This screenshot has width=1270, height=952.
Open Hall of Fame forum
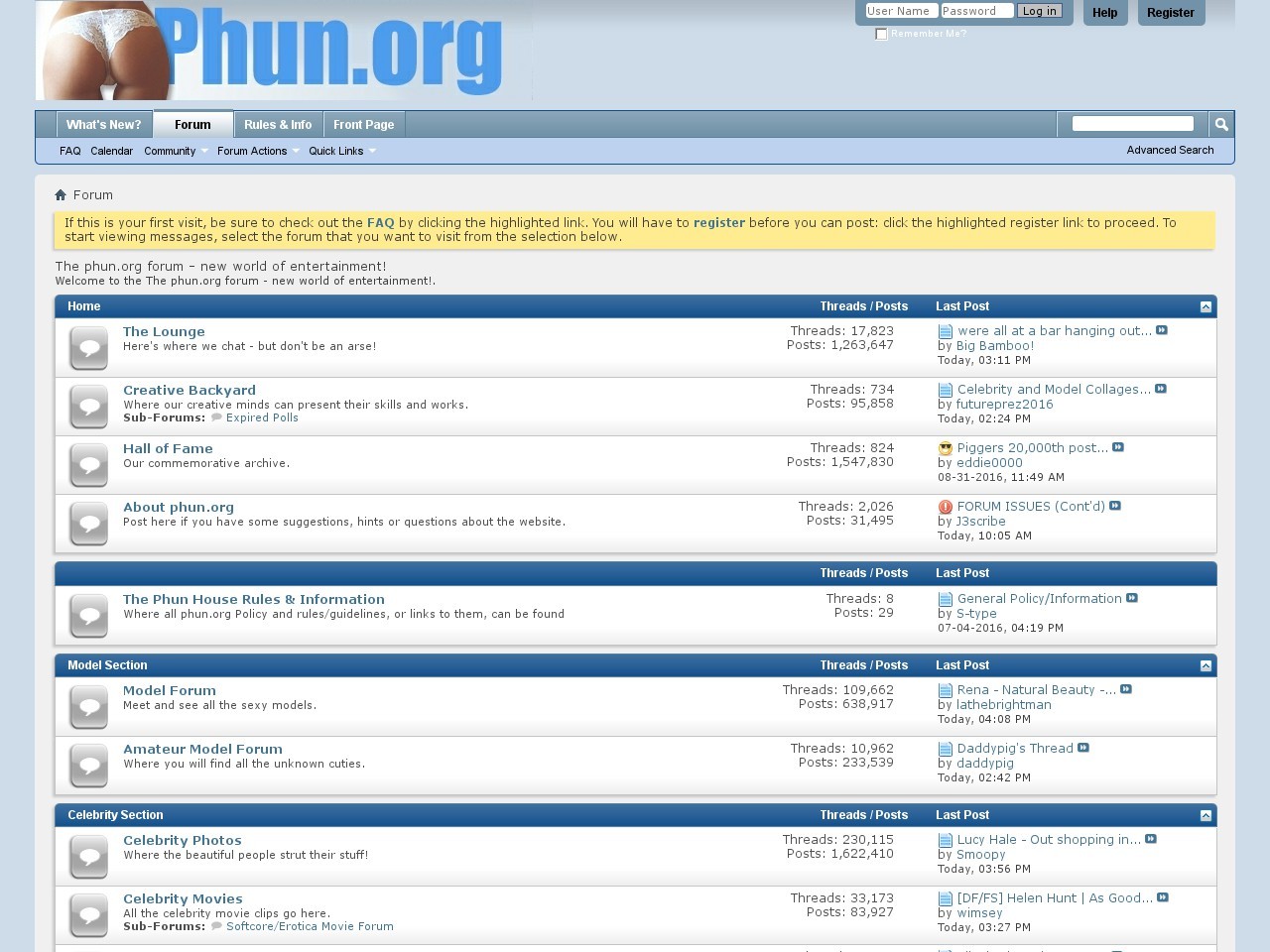168,448
